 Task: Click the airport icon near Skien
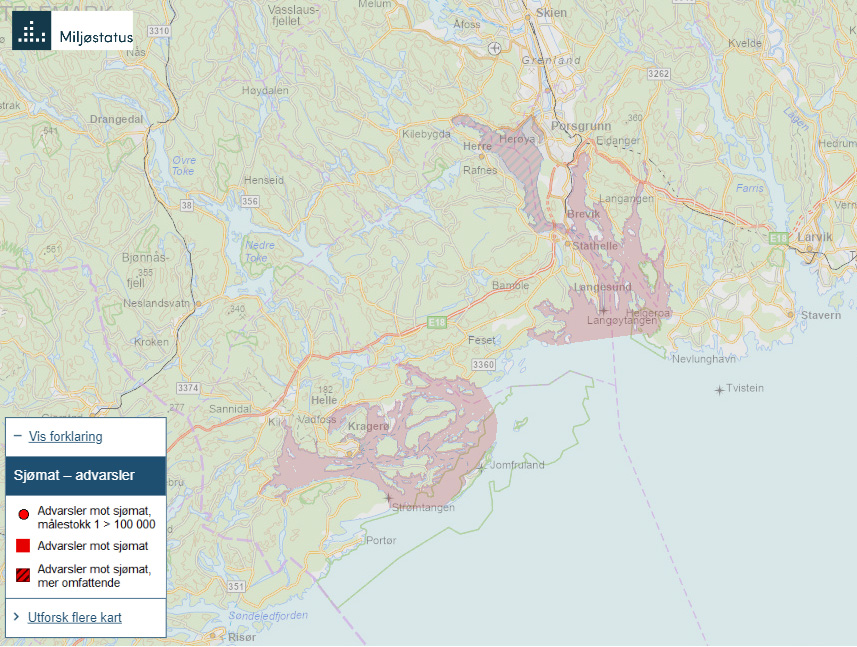pos(495,48)
